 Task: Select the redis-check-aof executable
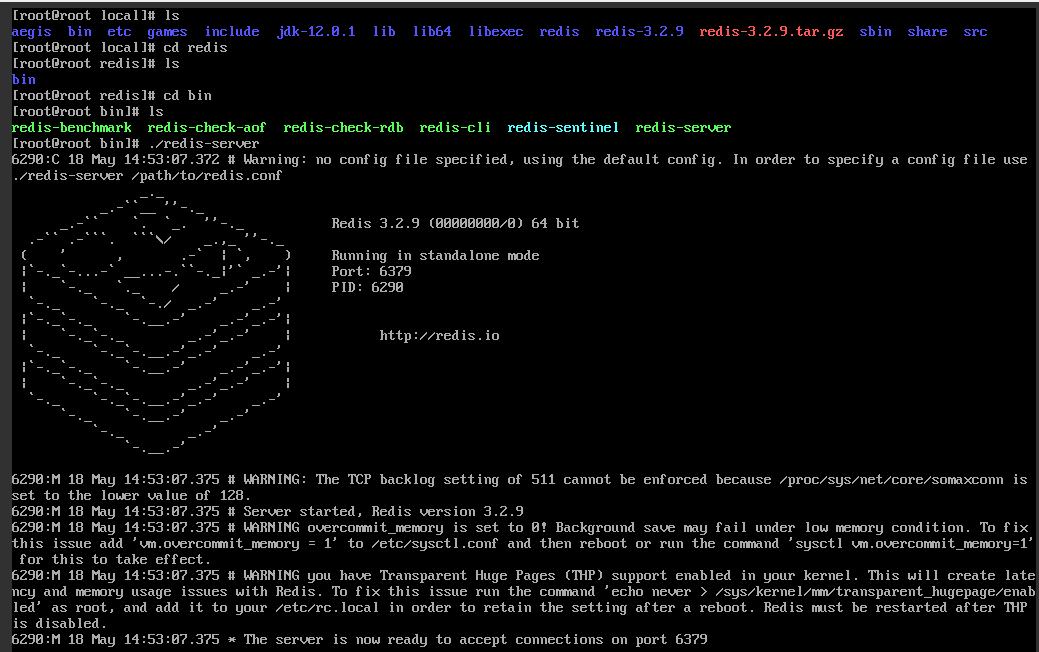coord(207,127)
